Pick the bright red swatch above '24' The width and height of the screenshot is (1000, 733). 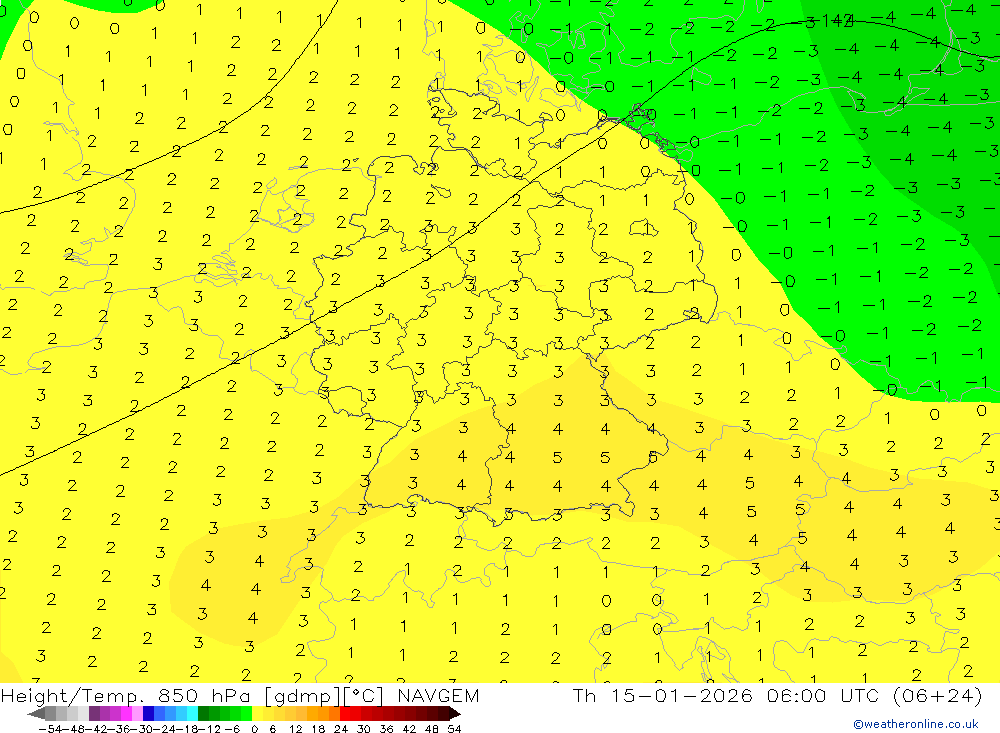(x=345, y=714)
